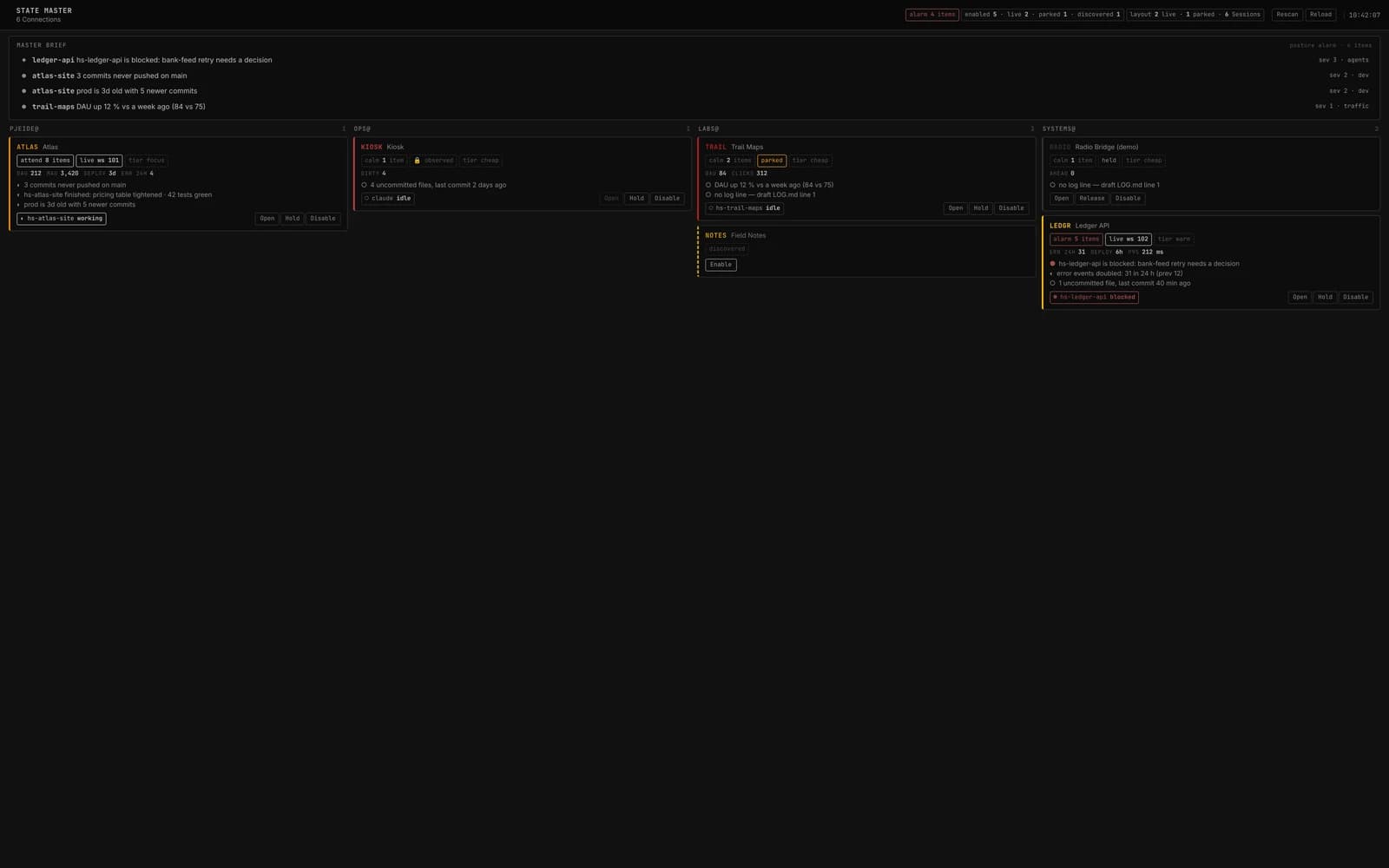Click the layout 2 live 6 Sessions summary

(x=1195, y=15)
